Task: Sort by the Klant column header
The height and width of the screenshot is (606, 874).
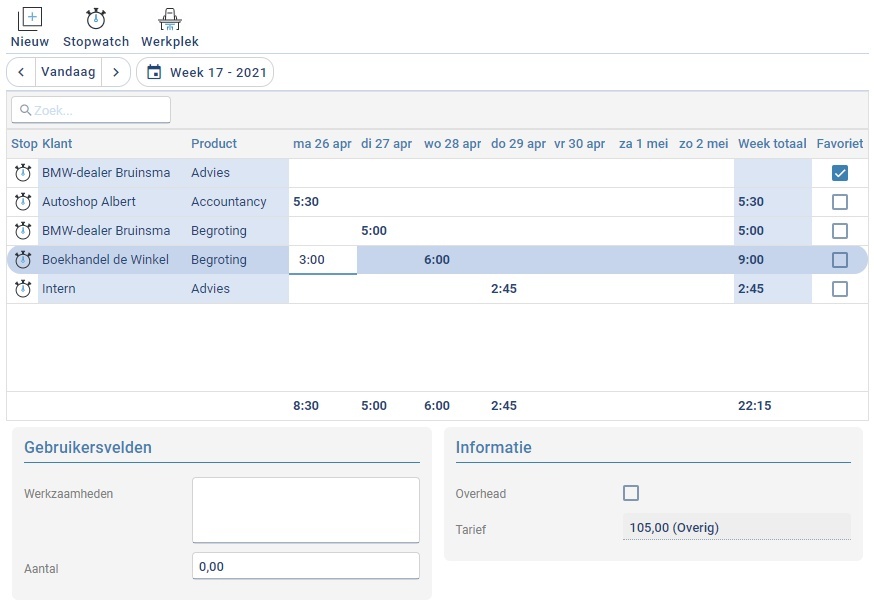Action: 57,144
